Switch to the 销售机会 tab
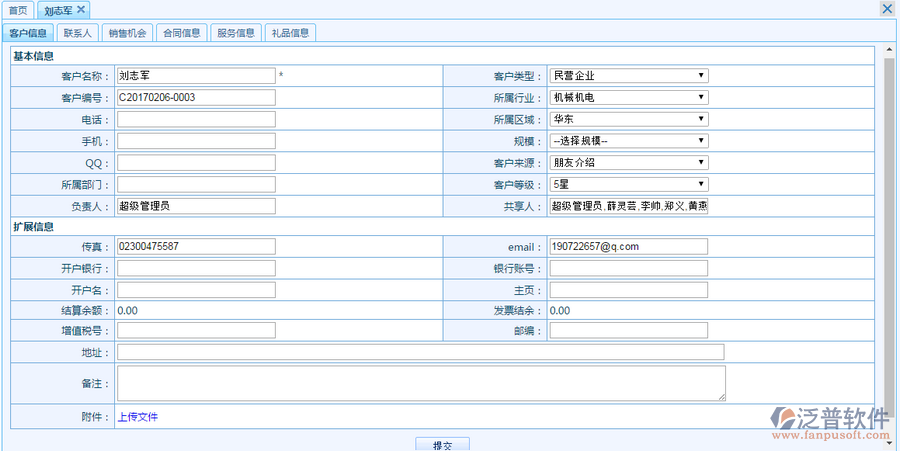This screenshot has height=451, width=900. tap(127, 33)
